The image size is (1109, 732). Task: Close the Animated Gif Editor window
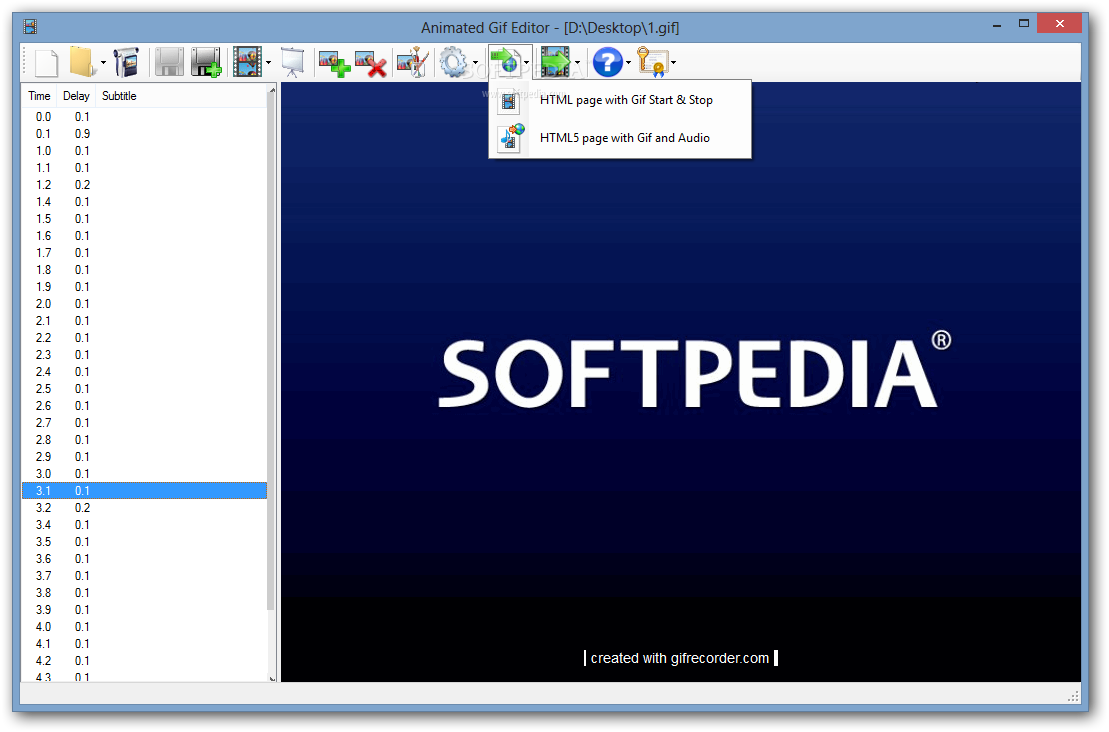pyautogui.click(x=1059, y=23)
